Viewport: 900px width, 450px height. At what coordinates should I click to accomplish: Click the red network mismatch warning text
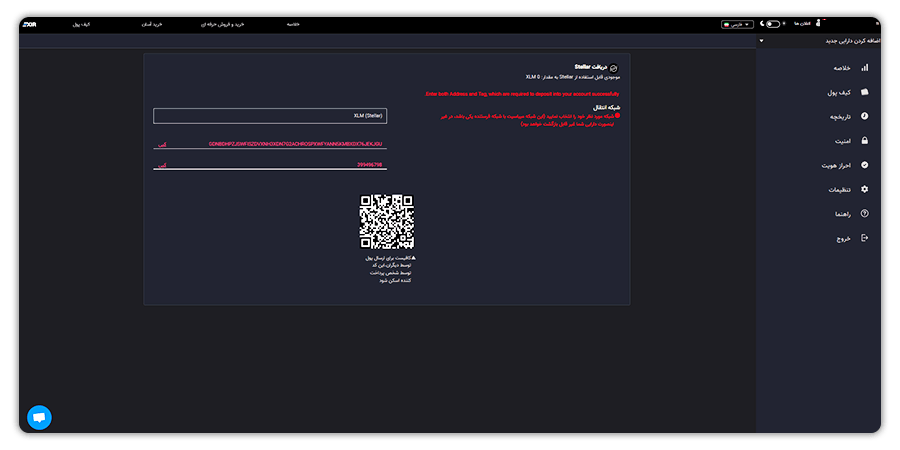[x=529, y=119]
